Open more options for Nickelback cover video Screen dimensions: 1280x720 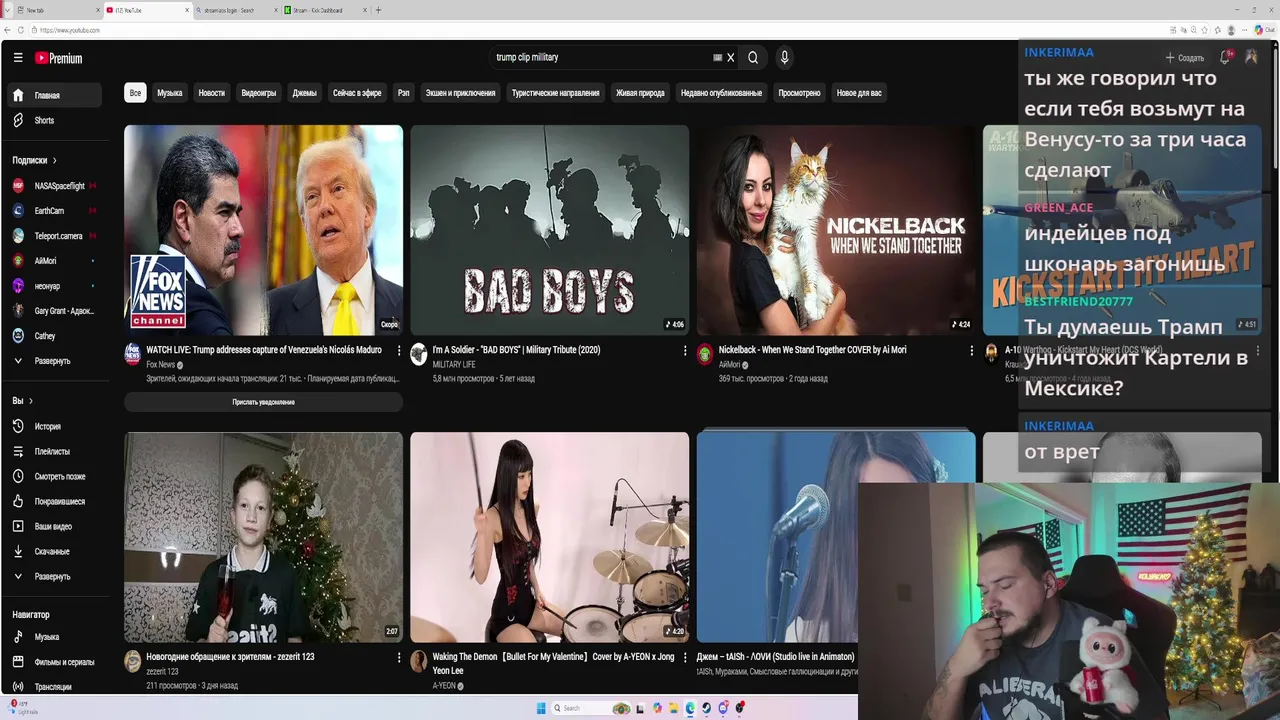point(971,350)
